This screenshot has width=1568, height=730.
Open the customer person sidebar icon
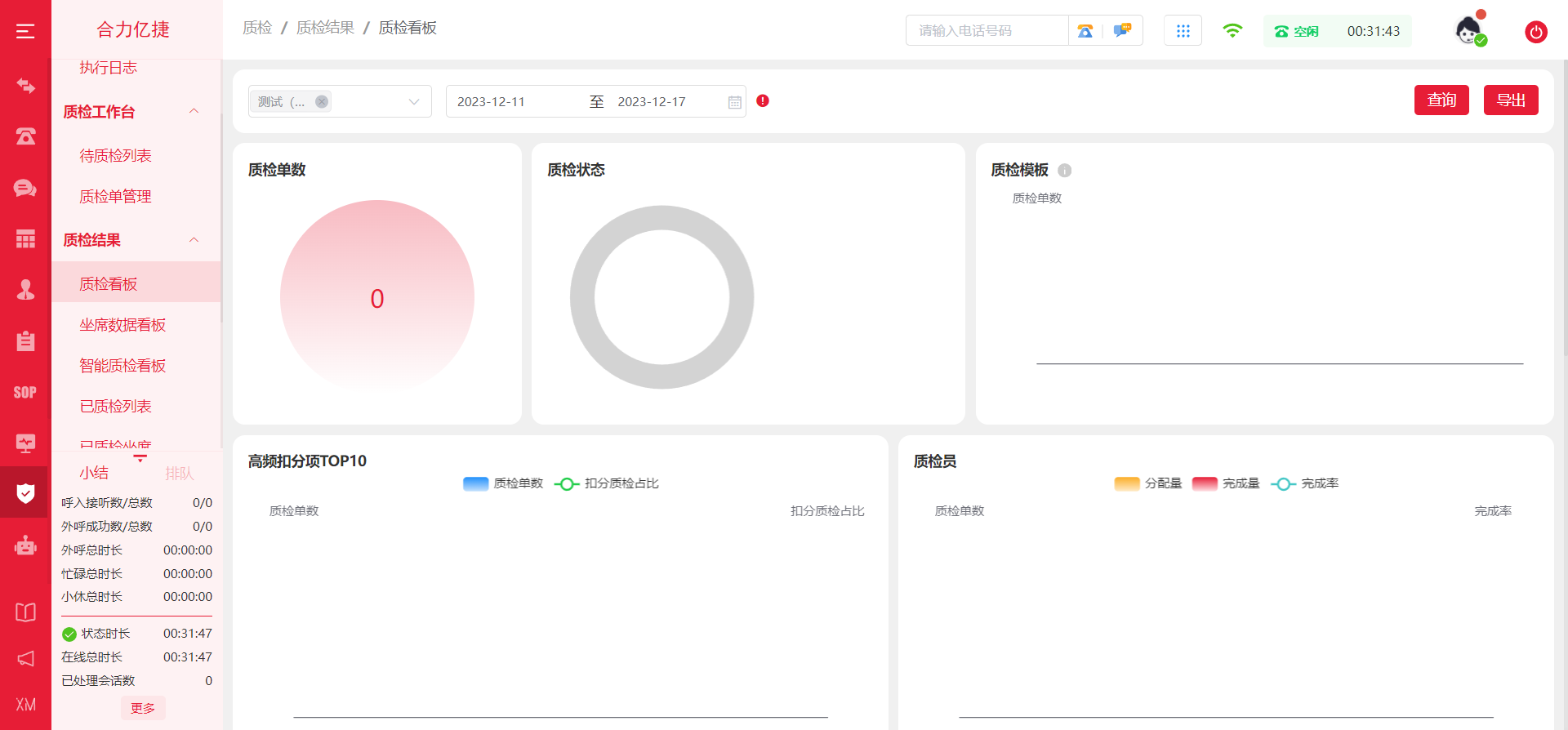(x=25, y=290)
